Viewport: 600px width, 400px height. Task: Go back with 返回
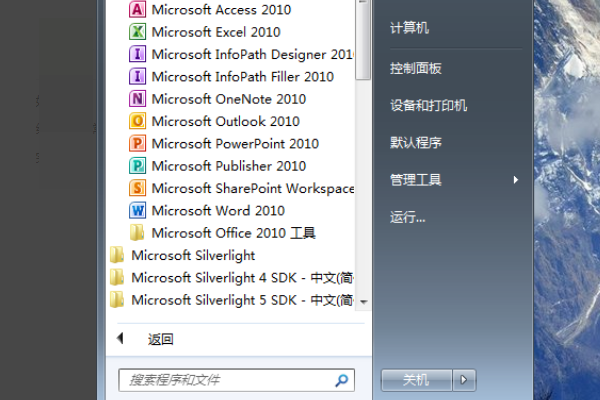[161, 339]
